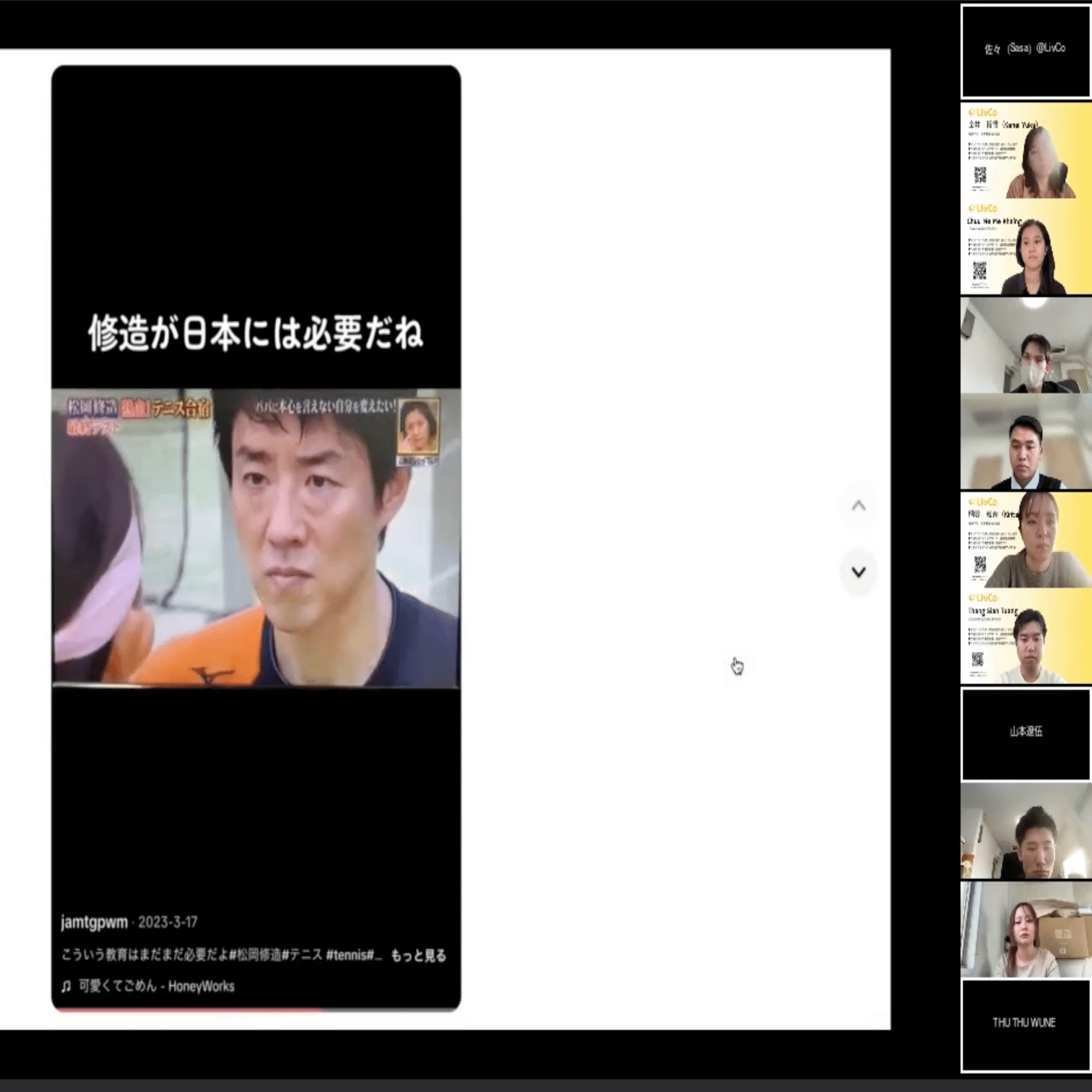This screenshot has height=1092, width=1092.
Task: Open the #松岡修造 hashtag
Action: click(255, 955)
